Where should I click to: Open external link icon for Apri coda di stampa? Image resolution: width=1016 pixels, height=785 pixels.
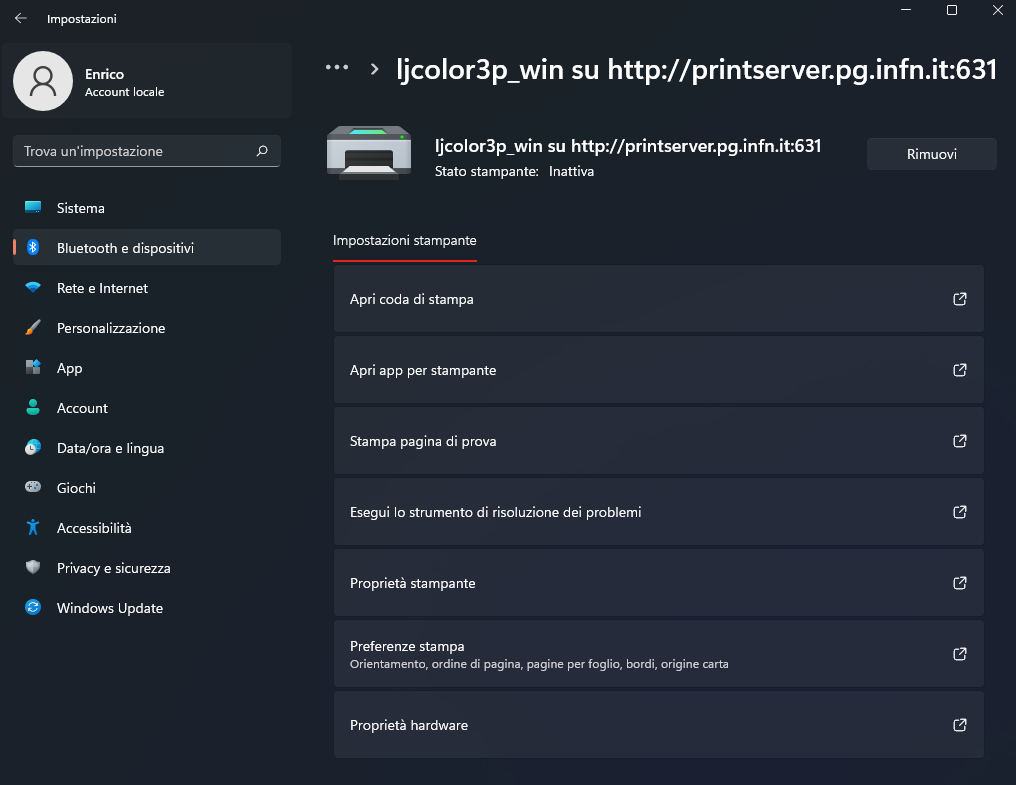click(960, 299)
